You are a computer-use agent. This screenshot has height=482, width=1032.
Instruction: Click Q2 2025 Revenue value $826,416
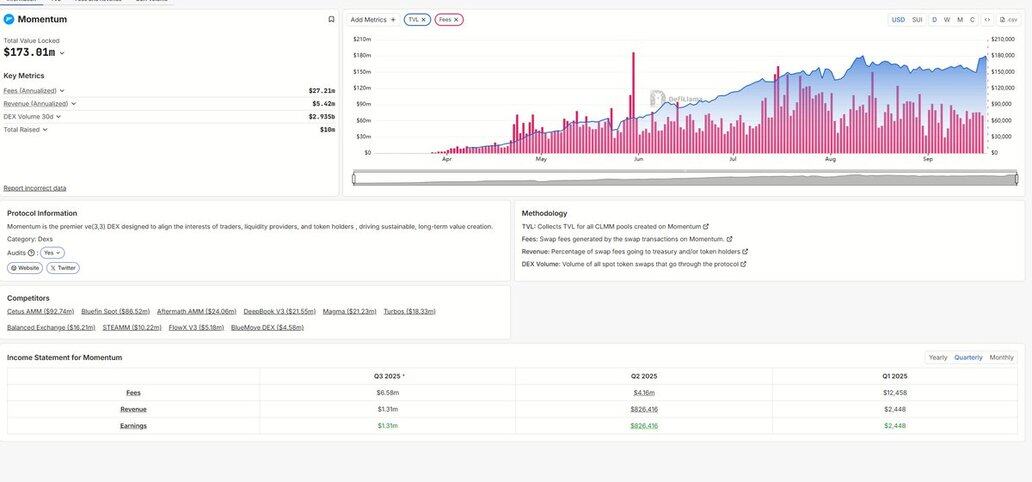tap(644, 410)
